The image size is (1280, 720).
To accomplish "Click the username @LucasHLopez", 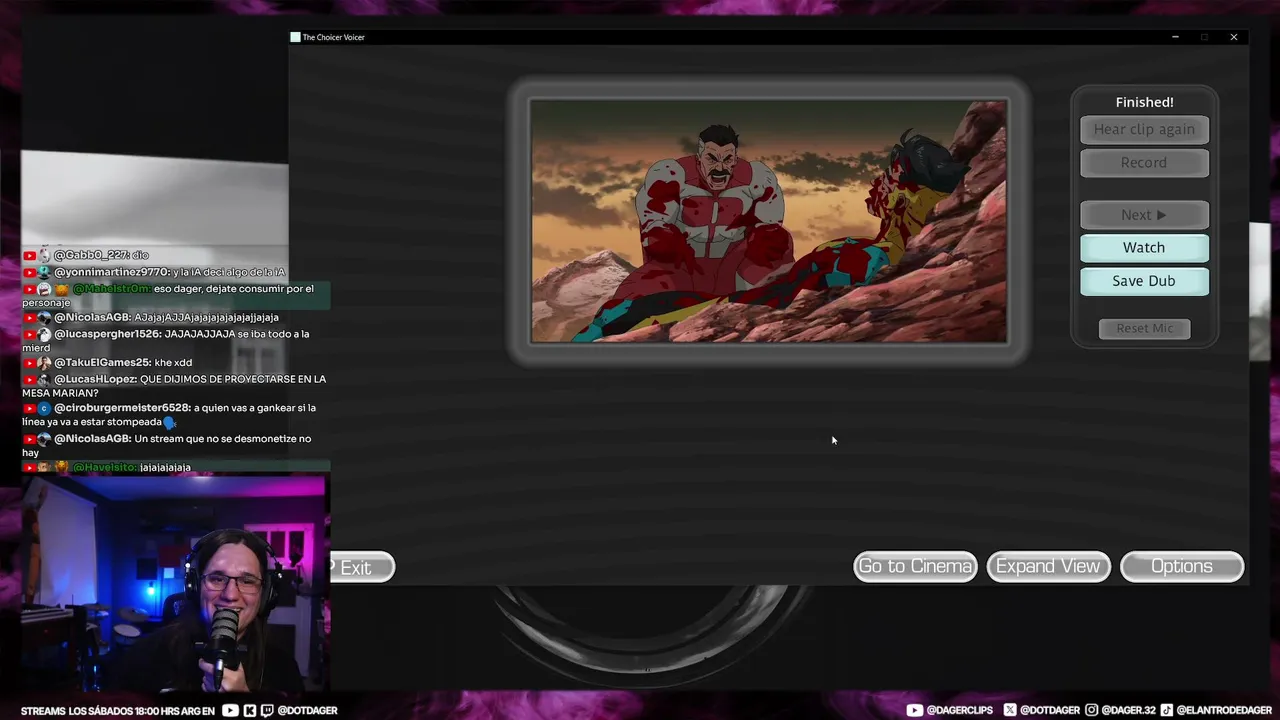I will [x=95, y=380].
